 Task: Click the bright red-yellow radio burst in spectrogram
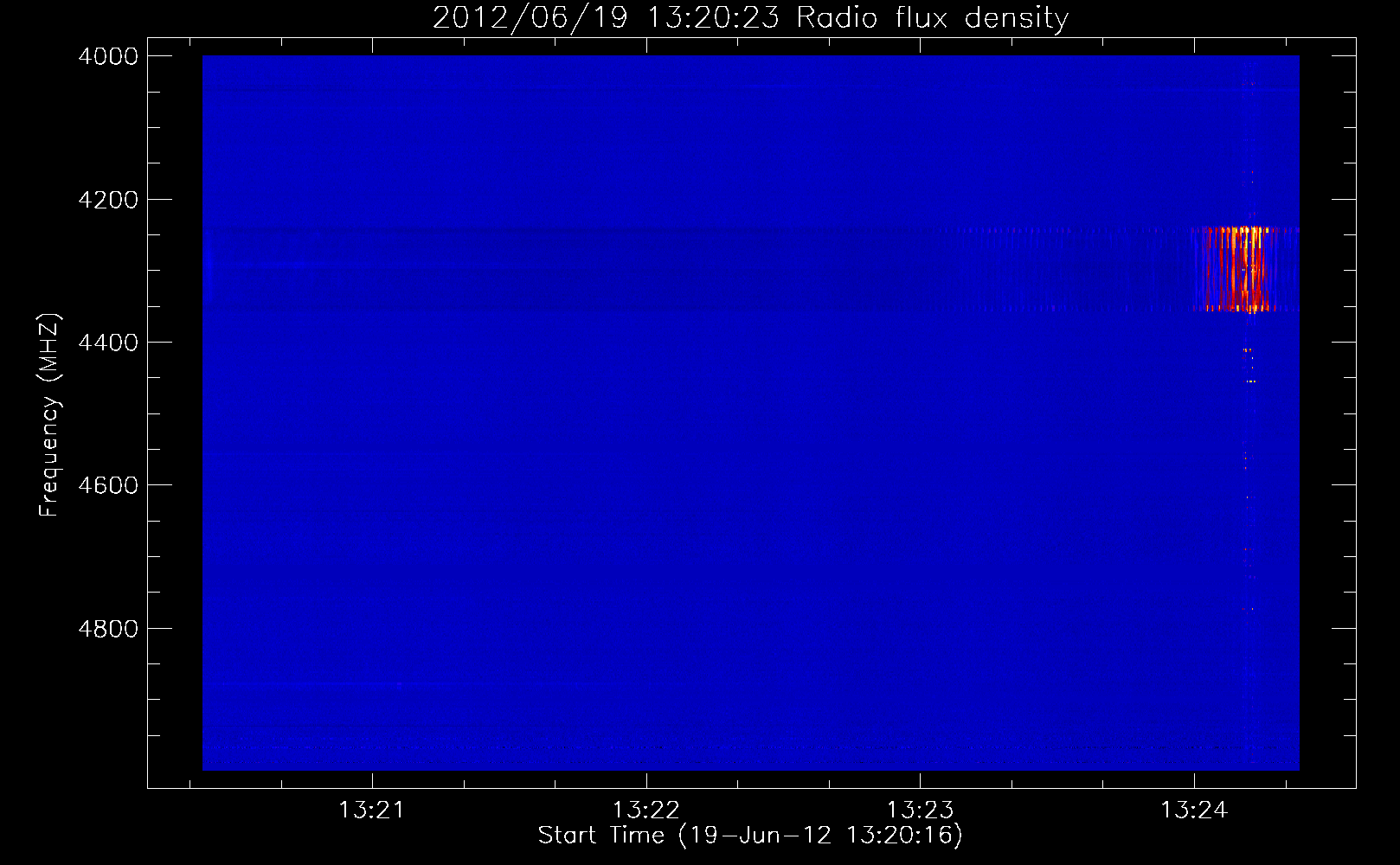click(x=1235, y=268)
